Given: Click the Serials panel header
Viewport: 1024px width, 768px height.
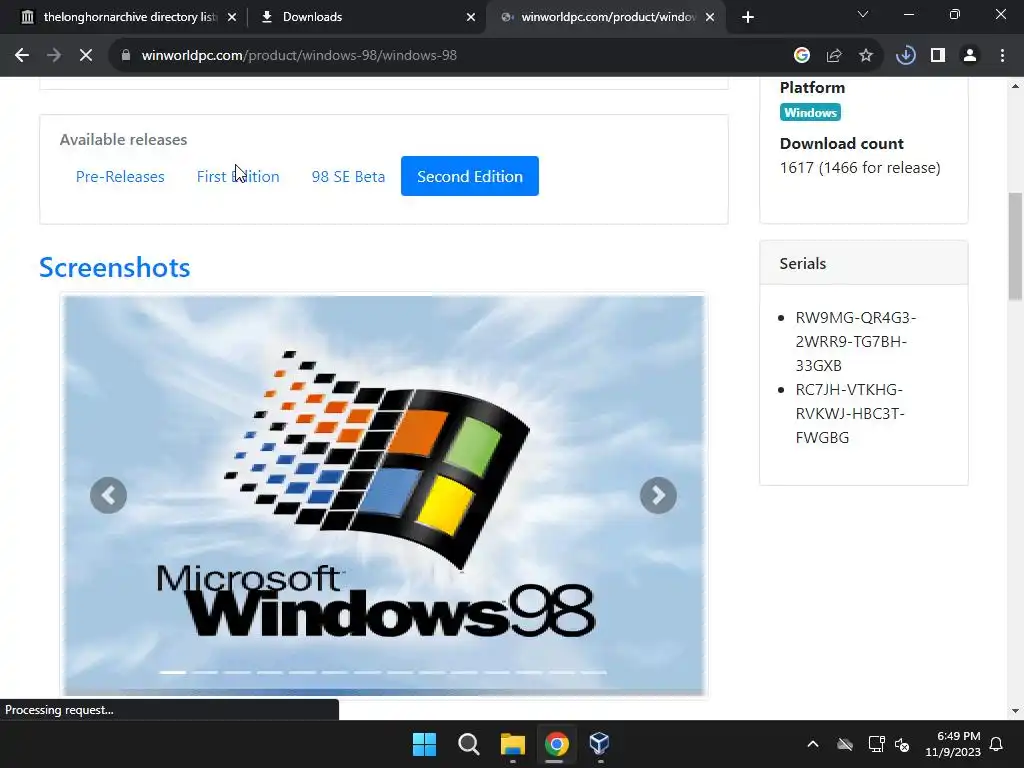Looking at the screenshot, I should click(863, 263).
